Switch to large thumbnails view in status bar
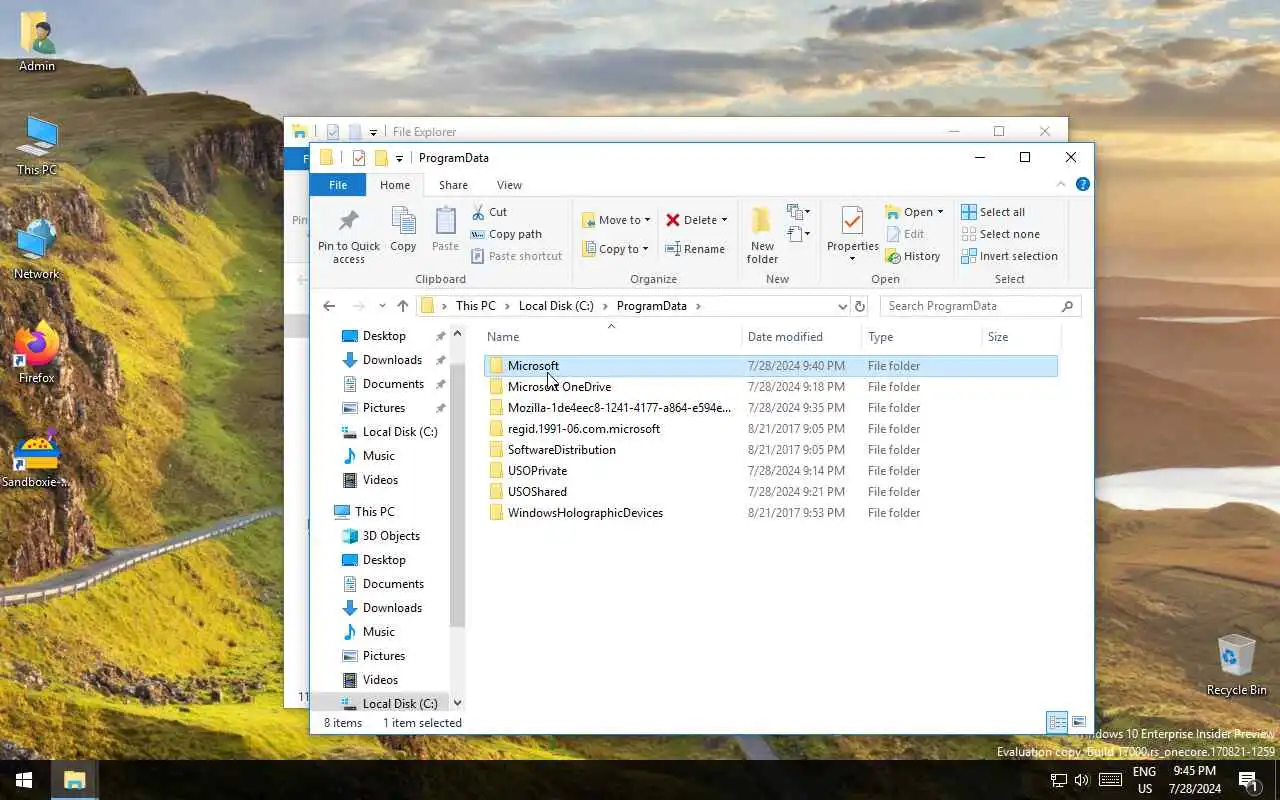The width and height of the screenshot is (1280, 800). 1079,722
